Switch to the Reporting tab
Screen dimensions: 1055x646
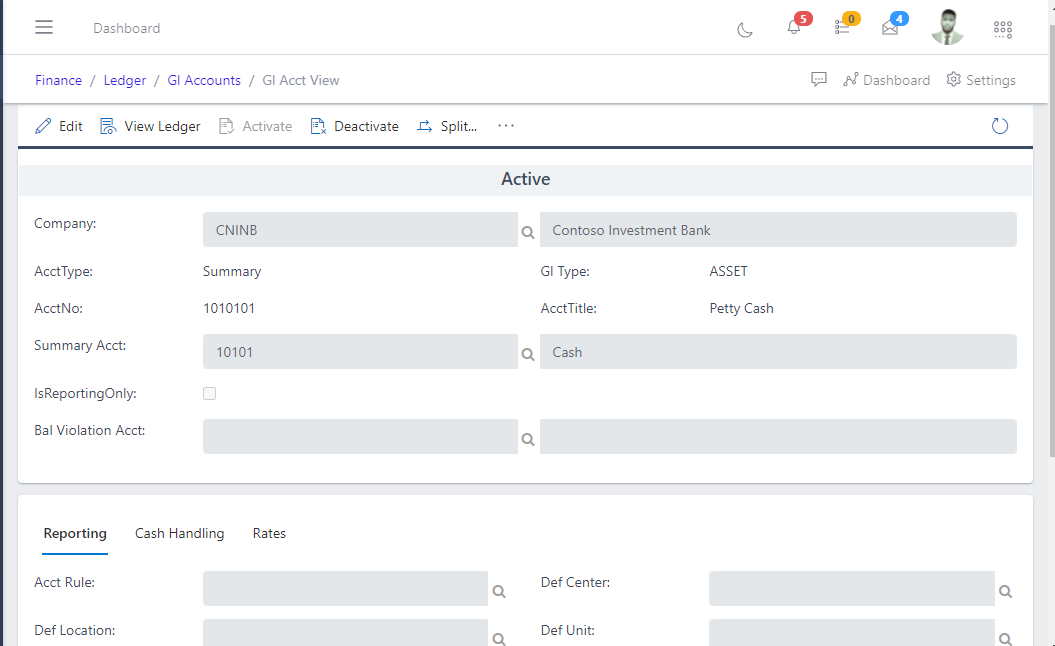coord(75,534)
